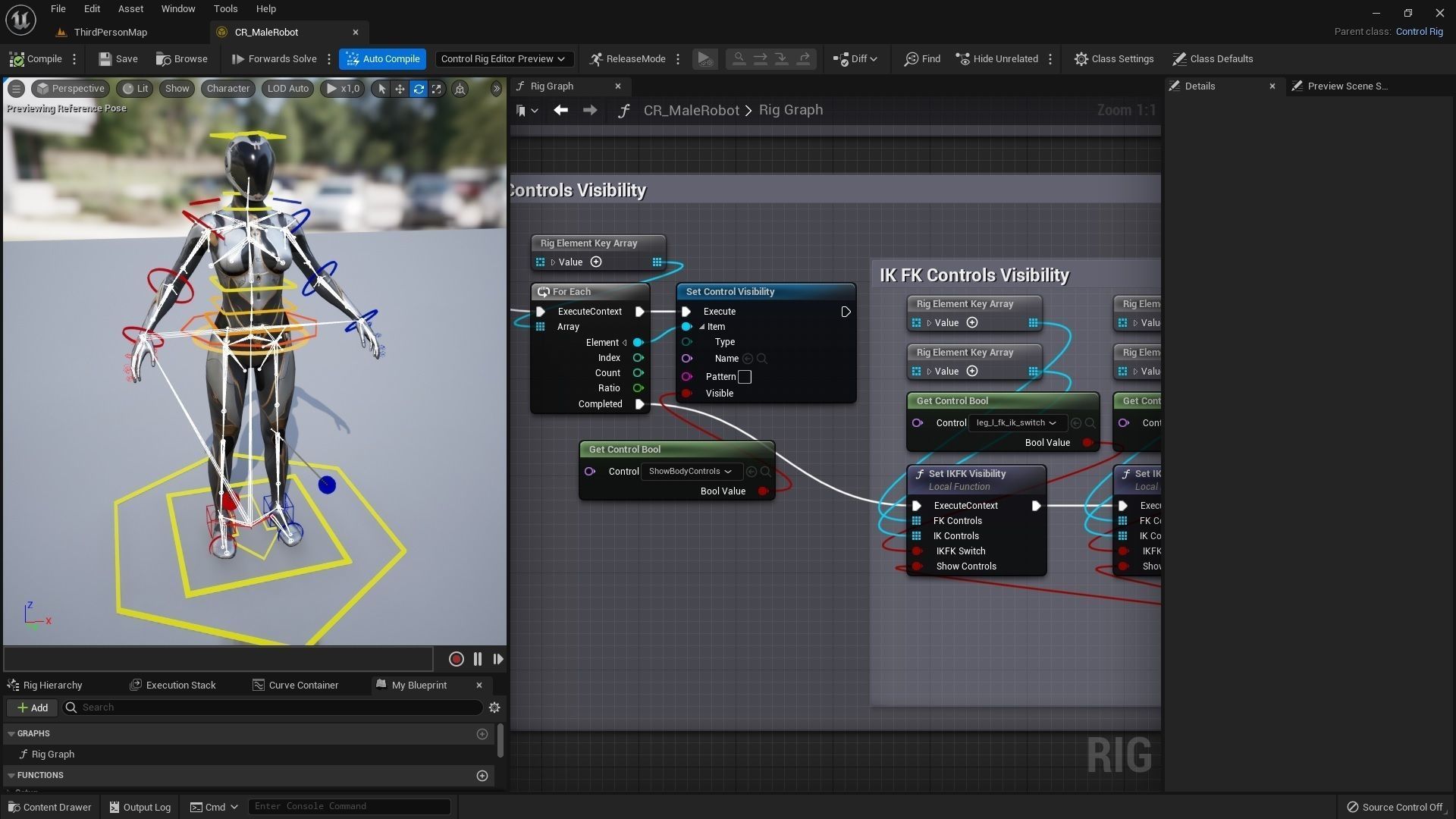Click the Compile icon button
Screen dimensions: 1456x819
click(17, 59)
